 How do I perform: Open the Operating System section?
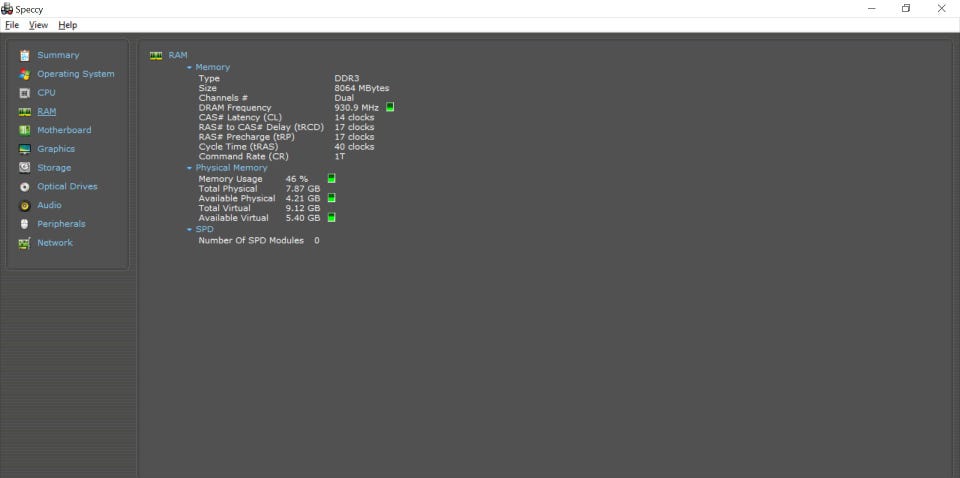(75, 74)
